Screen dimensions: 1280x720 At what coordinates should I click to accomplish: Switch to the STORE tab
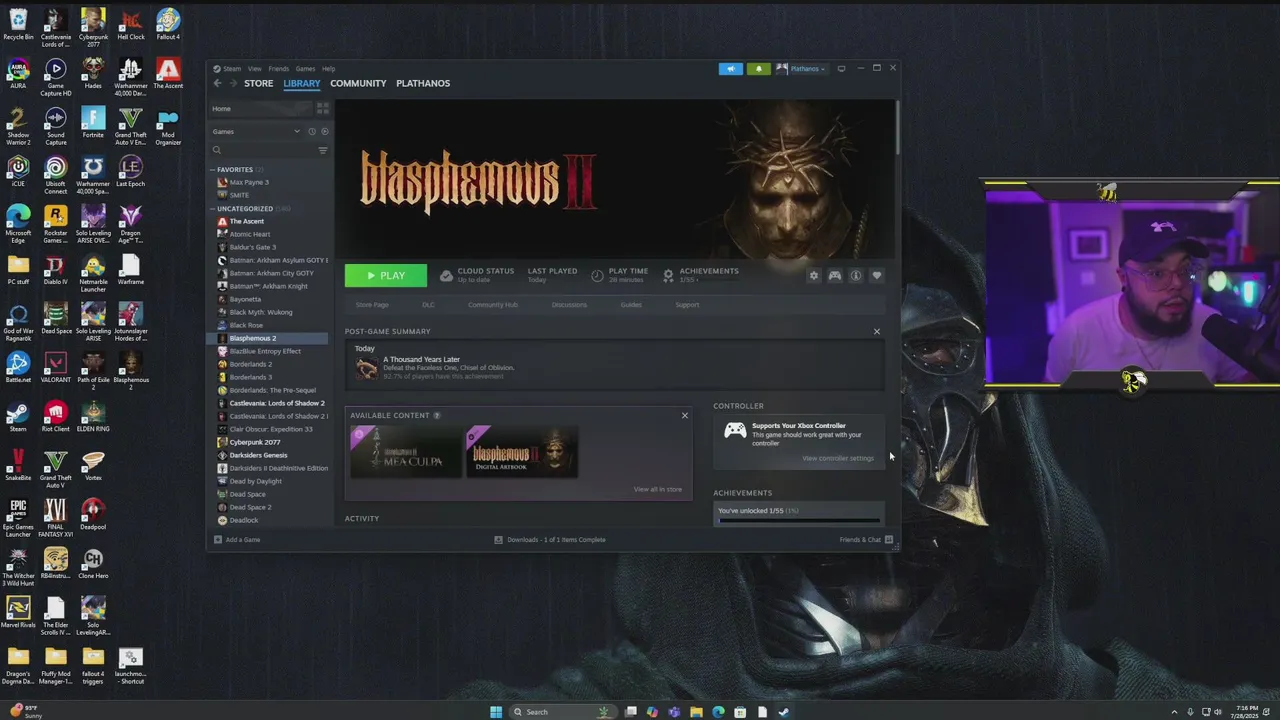click(258, 83)
